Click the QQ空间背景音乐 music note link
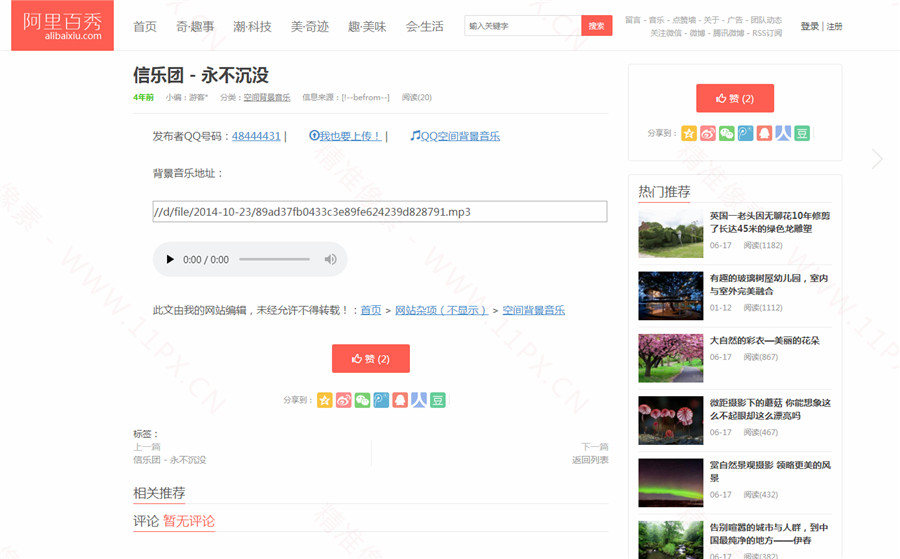This screenshot has height=559, width=900. 455,136
